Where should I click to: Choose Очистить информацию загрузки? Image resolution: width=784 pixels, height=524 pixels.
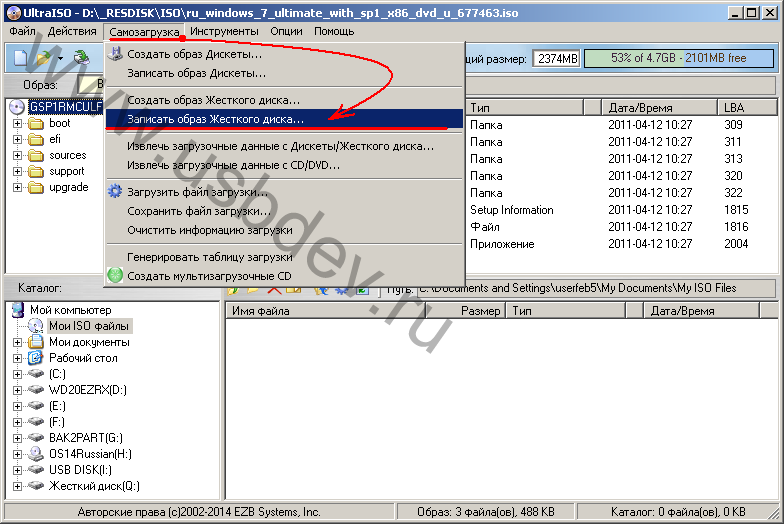click(x=284, y=230)
